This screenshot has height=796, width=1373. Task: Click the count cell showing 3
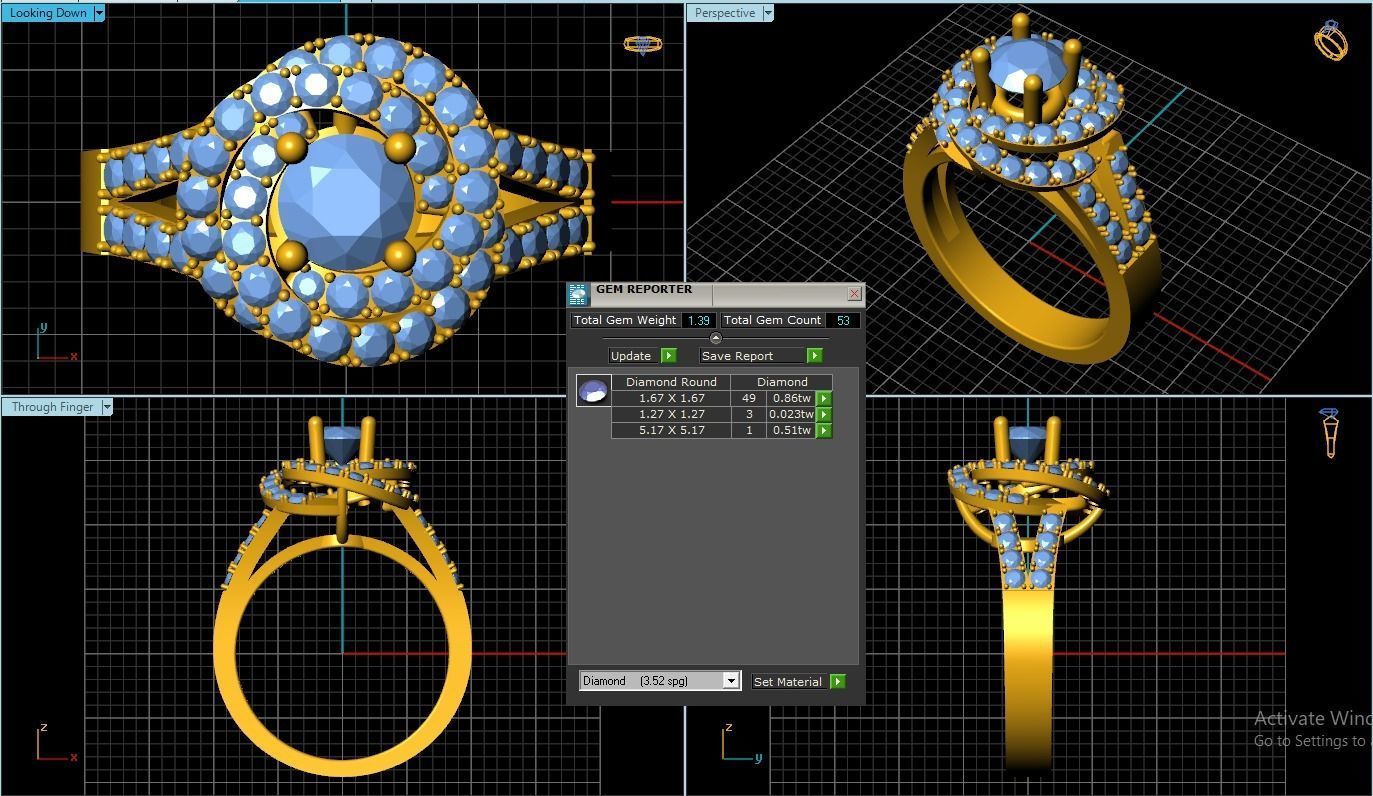pyautogui.click(x=749, y=414)
